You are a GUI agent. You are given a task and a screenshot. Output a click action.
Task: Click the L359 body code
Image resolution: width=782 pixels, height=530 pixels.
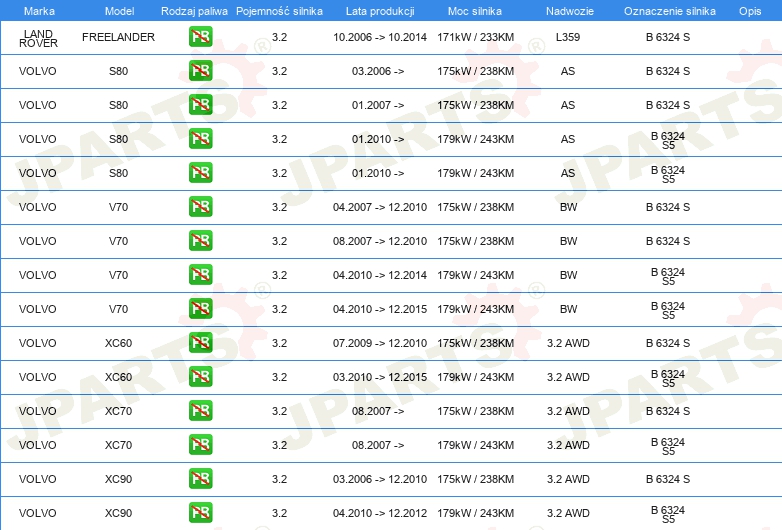tap(568, 37)
